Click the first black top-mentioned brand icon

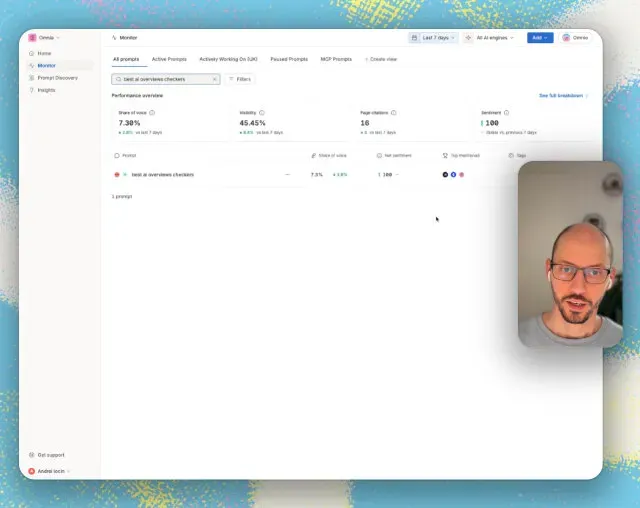pyautogui.click(x=445, y=175)
